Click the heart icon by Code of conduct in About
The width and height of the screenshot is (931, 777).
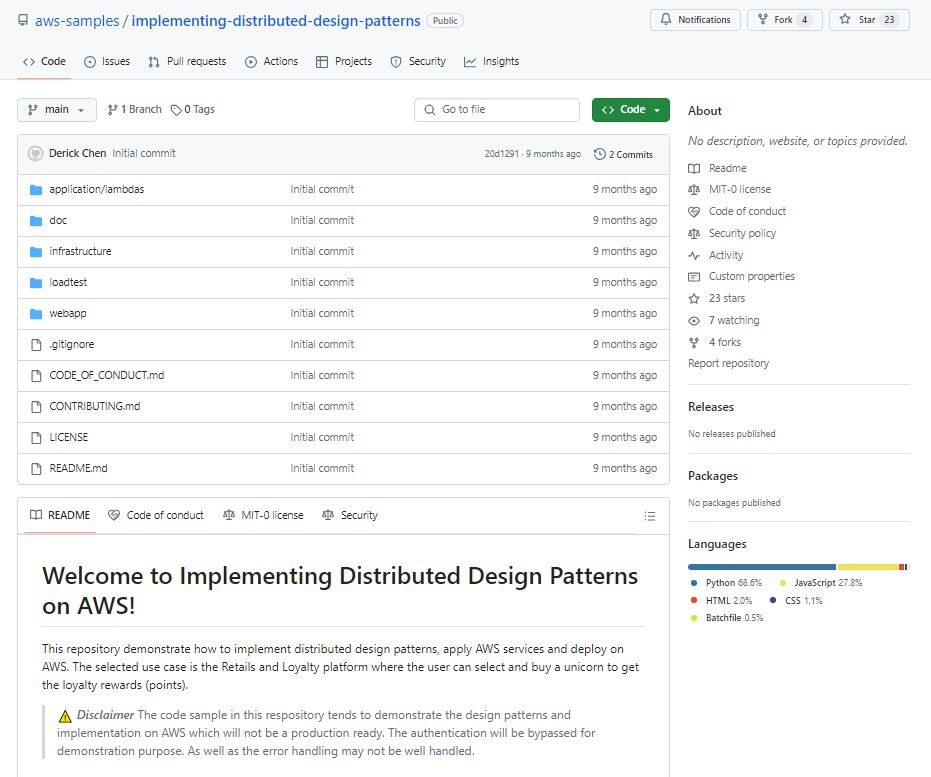click(694, 211)
